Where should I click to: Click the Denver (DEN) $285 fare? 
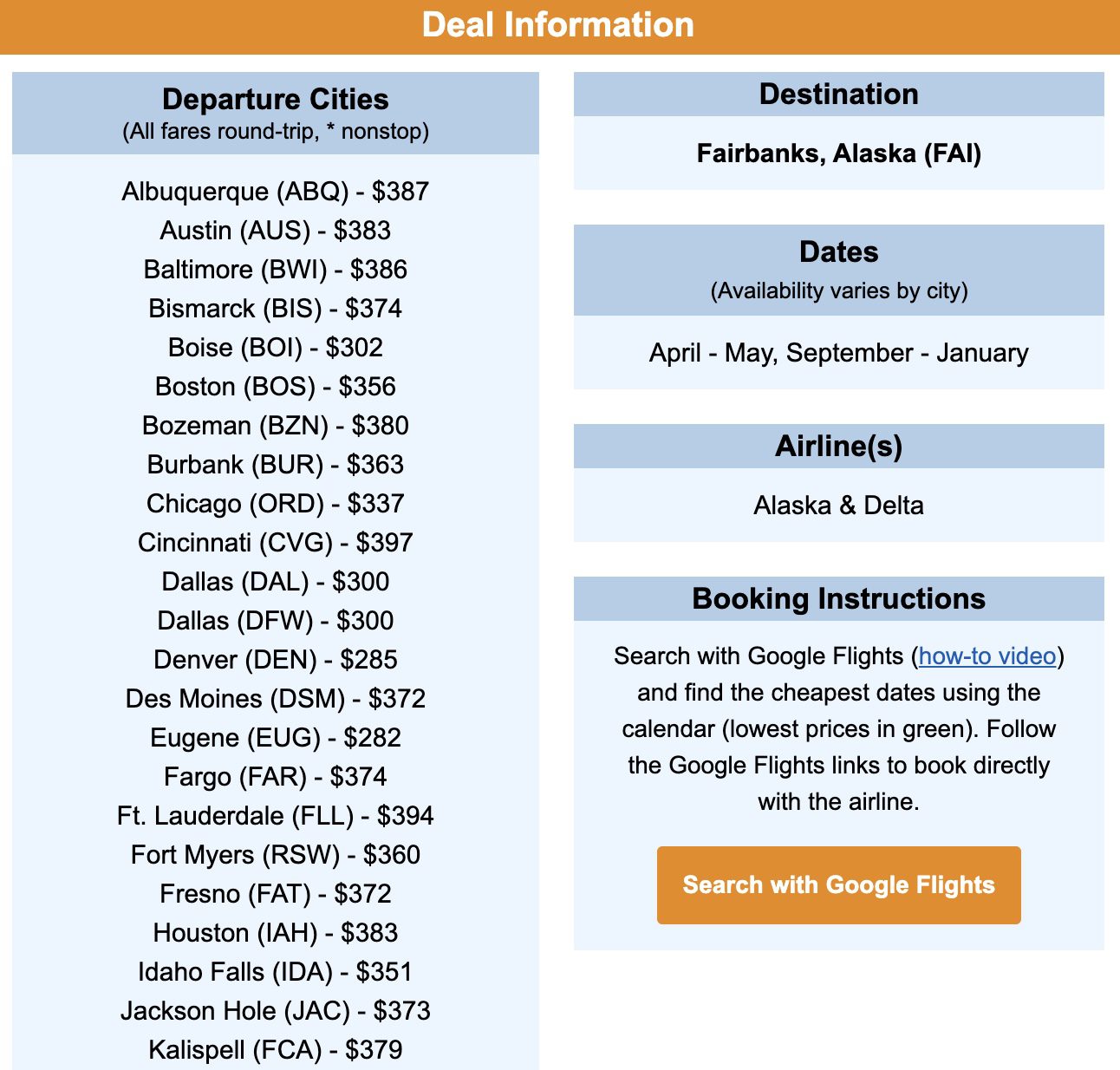click(x=276, y=660)
